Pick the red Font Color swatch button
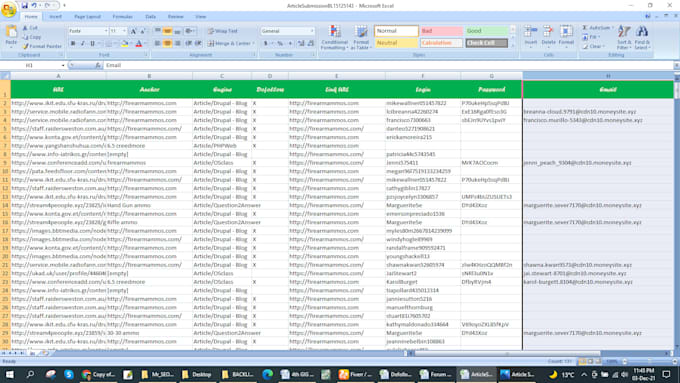 pyautogui.click(x=139, y=43)
